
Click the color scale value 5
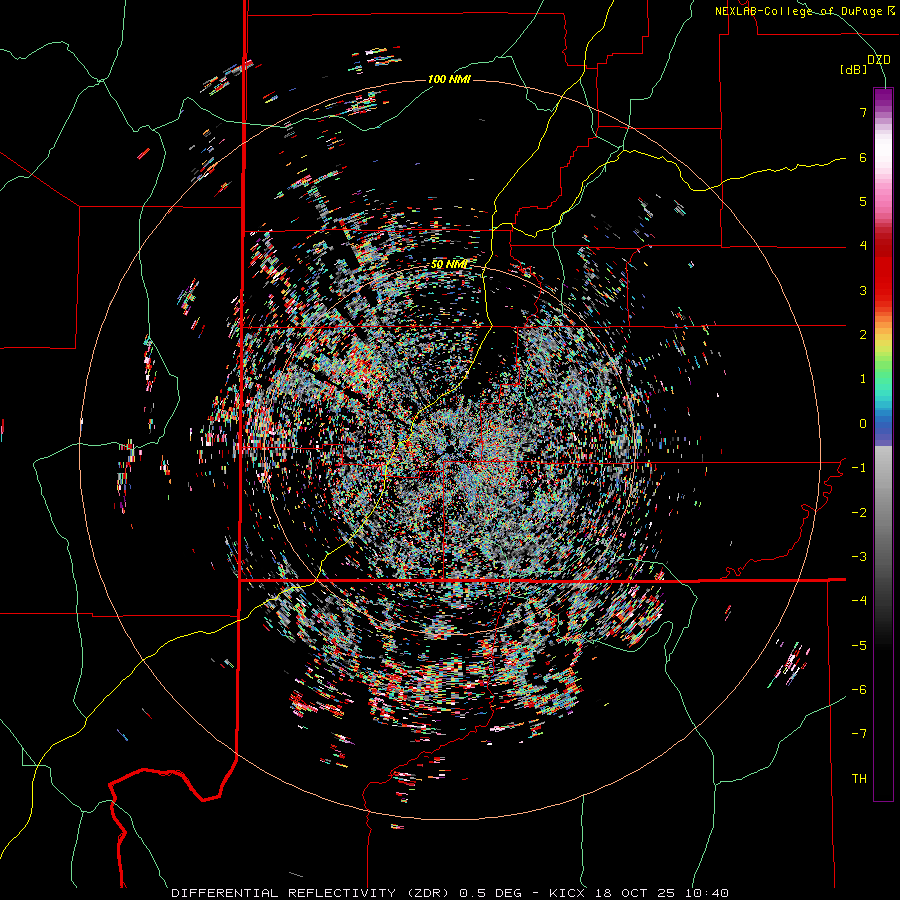click(x=863, y=201)
